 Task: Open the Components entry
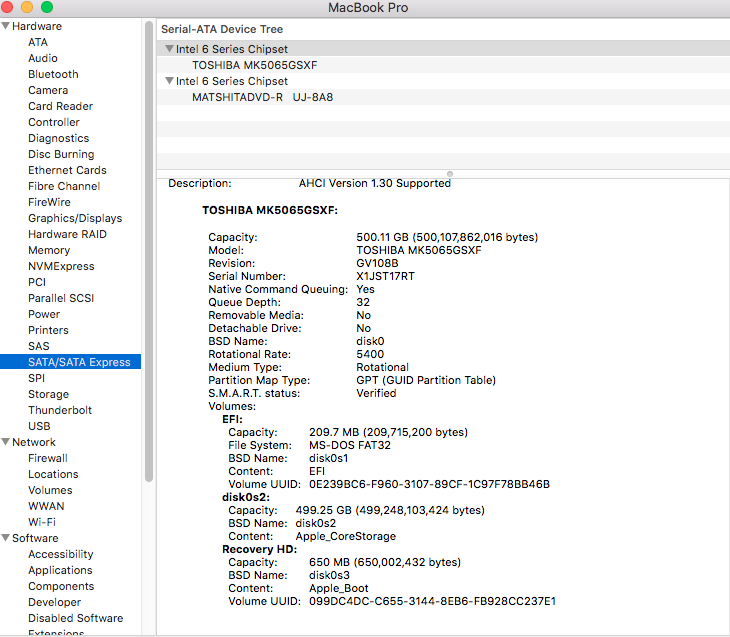click(x=61, y=586)
